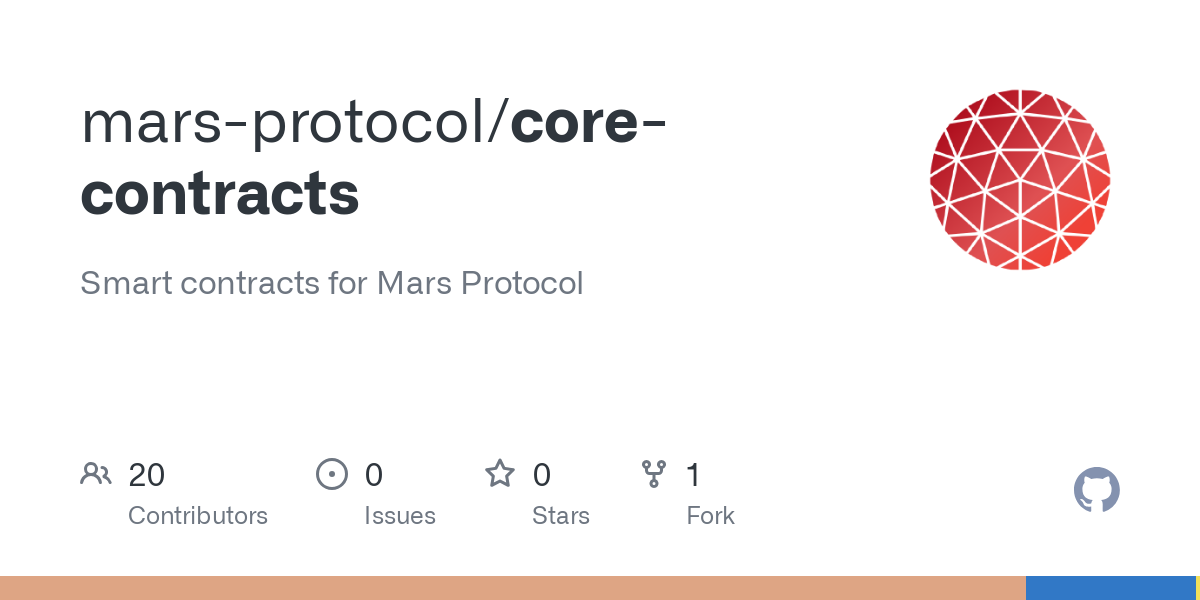1200x600 pixels.
Task: Select the Stars label
Action: pyautogui.click(x=560, y=516)
